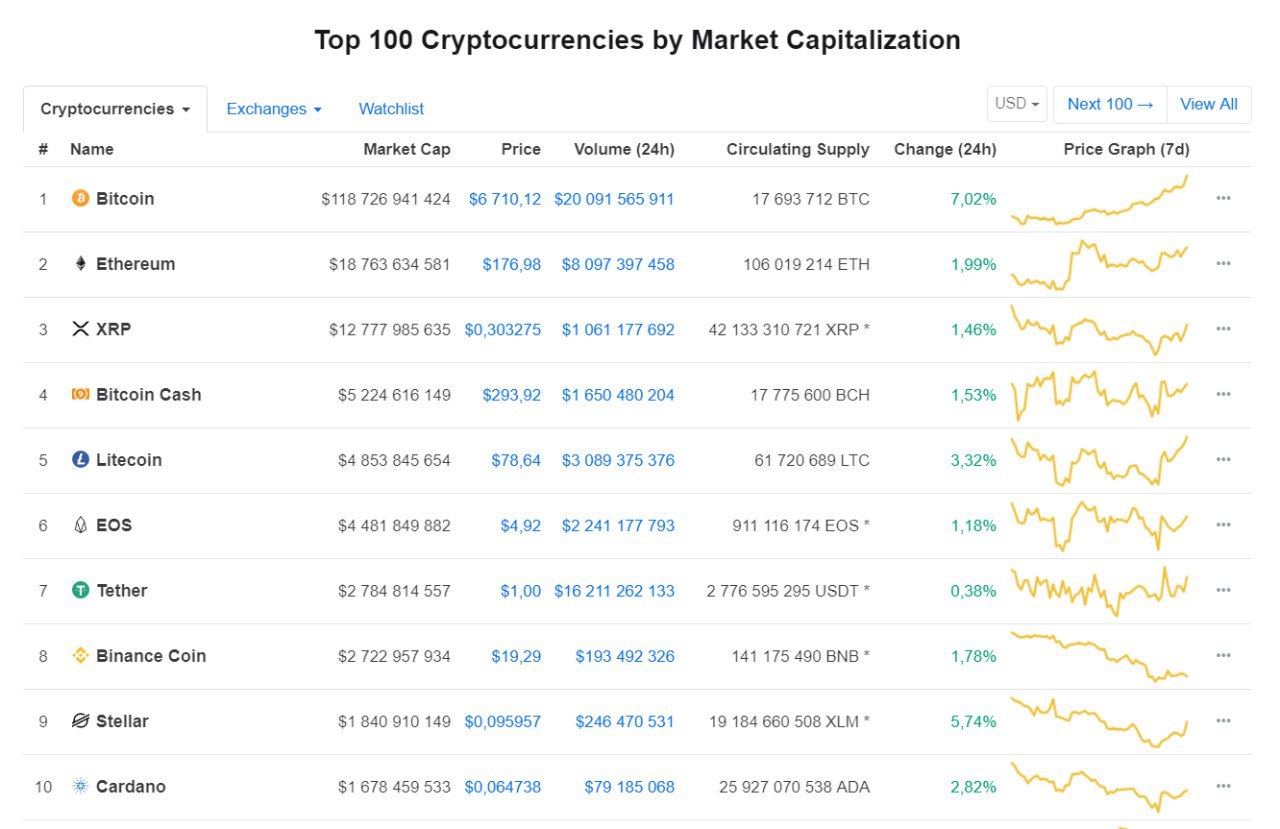The image size is (1280, 829).
Task: Open the USD currency dropdown
Action: click(1017, 104)
